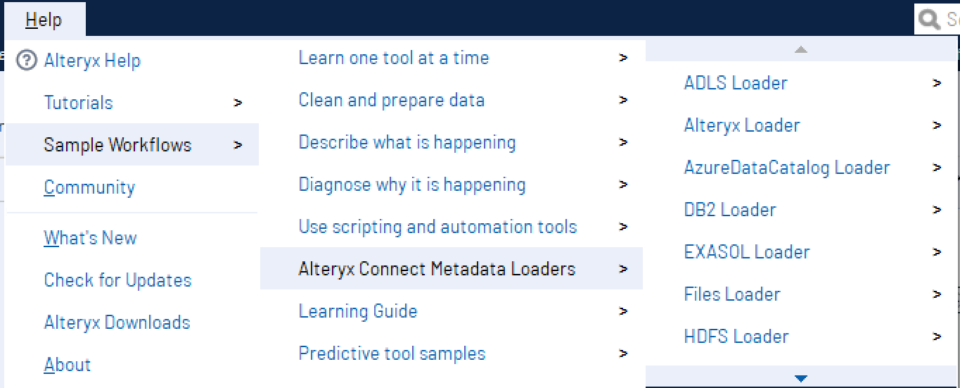Select Sample Workflows menu entry
This screenshot has height=388, width=960.
132,144
